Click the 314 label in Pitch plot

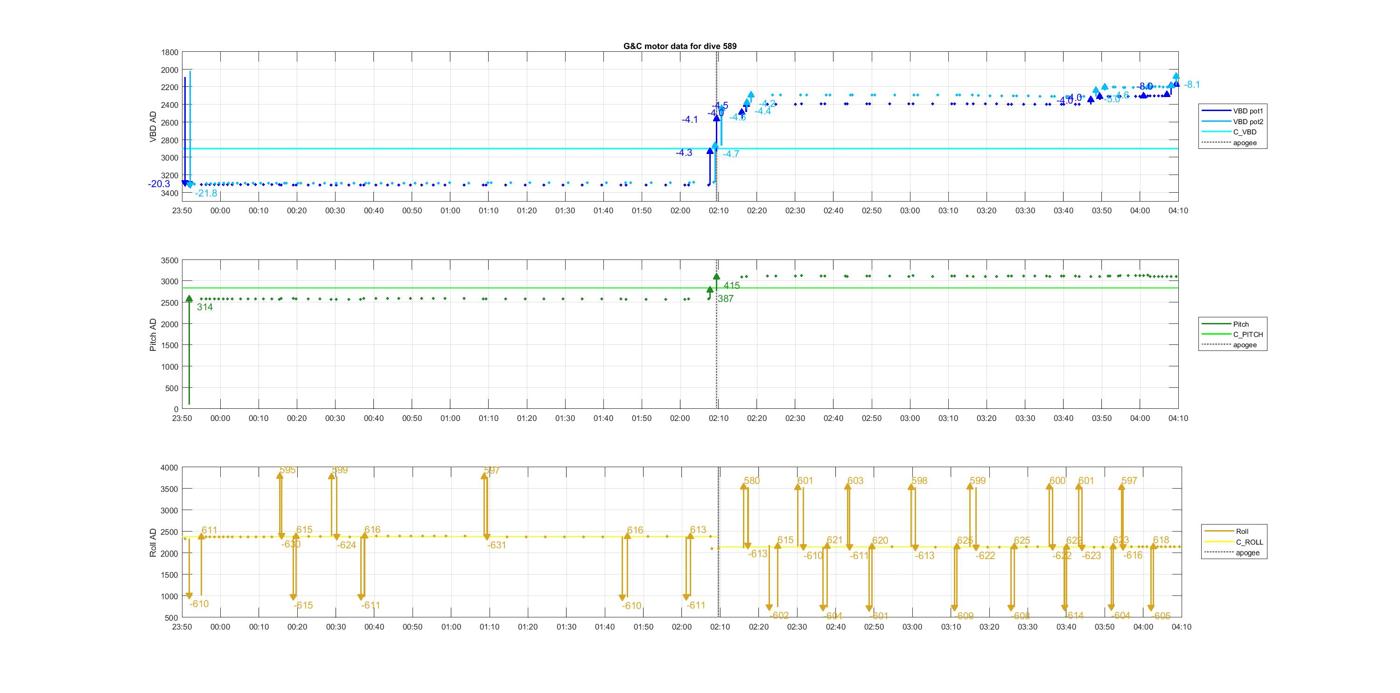coord(204,308)
